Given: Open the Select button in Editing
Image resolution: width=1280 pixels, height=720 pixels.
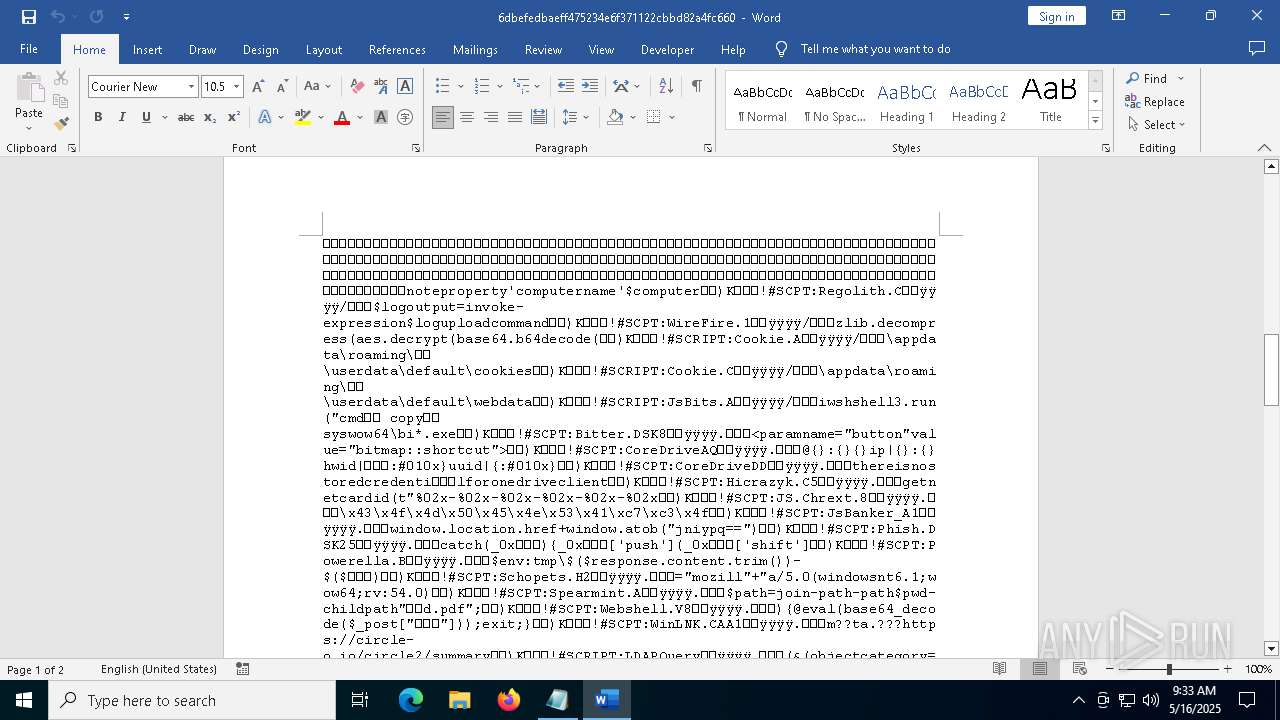Looking at the screenshot, I should point(1156,124).
